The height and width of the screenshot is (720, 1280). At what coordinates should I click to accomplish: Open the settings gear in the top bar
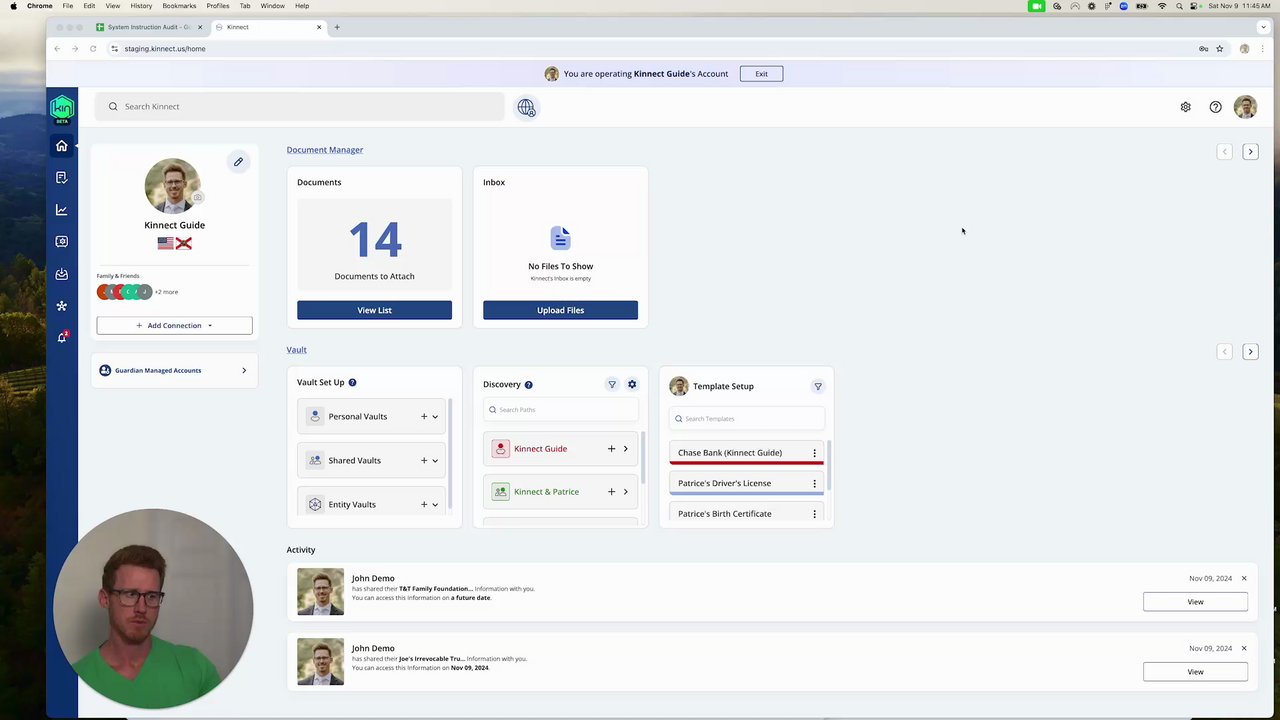point(1185,107)
